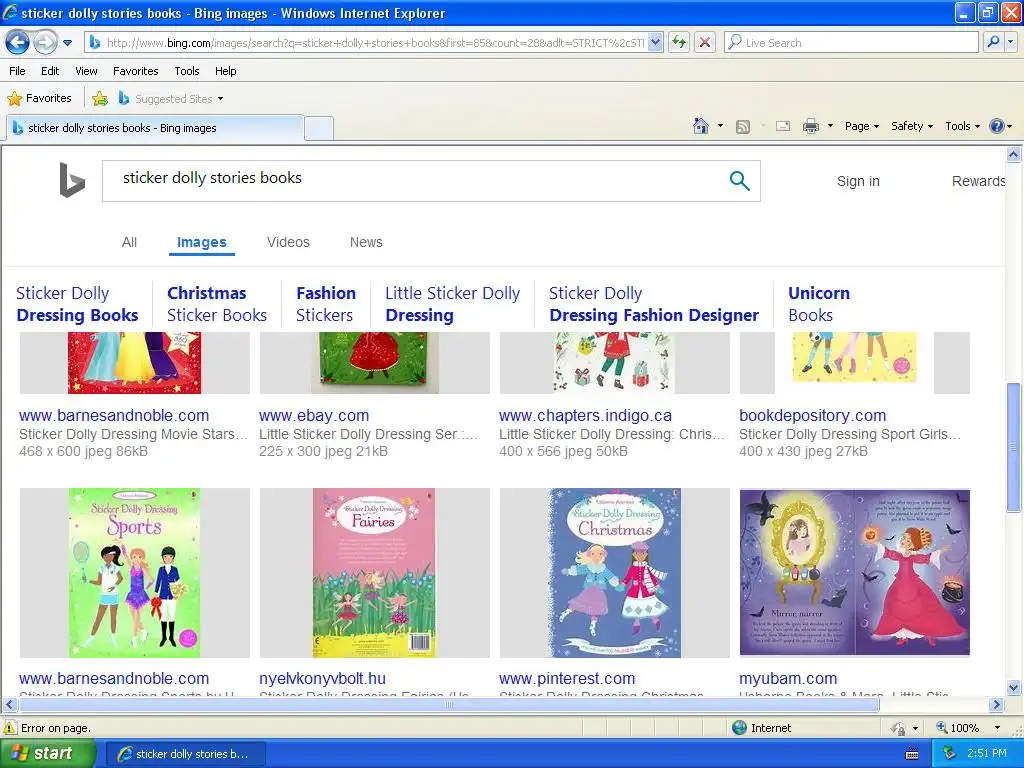Expand the address bar history dropdown

click(656, 43)
